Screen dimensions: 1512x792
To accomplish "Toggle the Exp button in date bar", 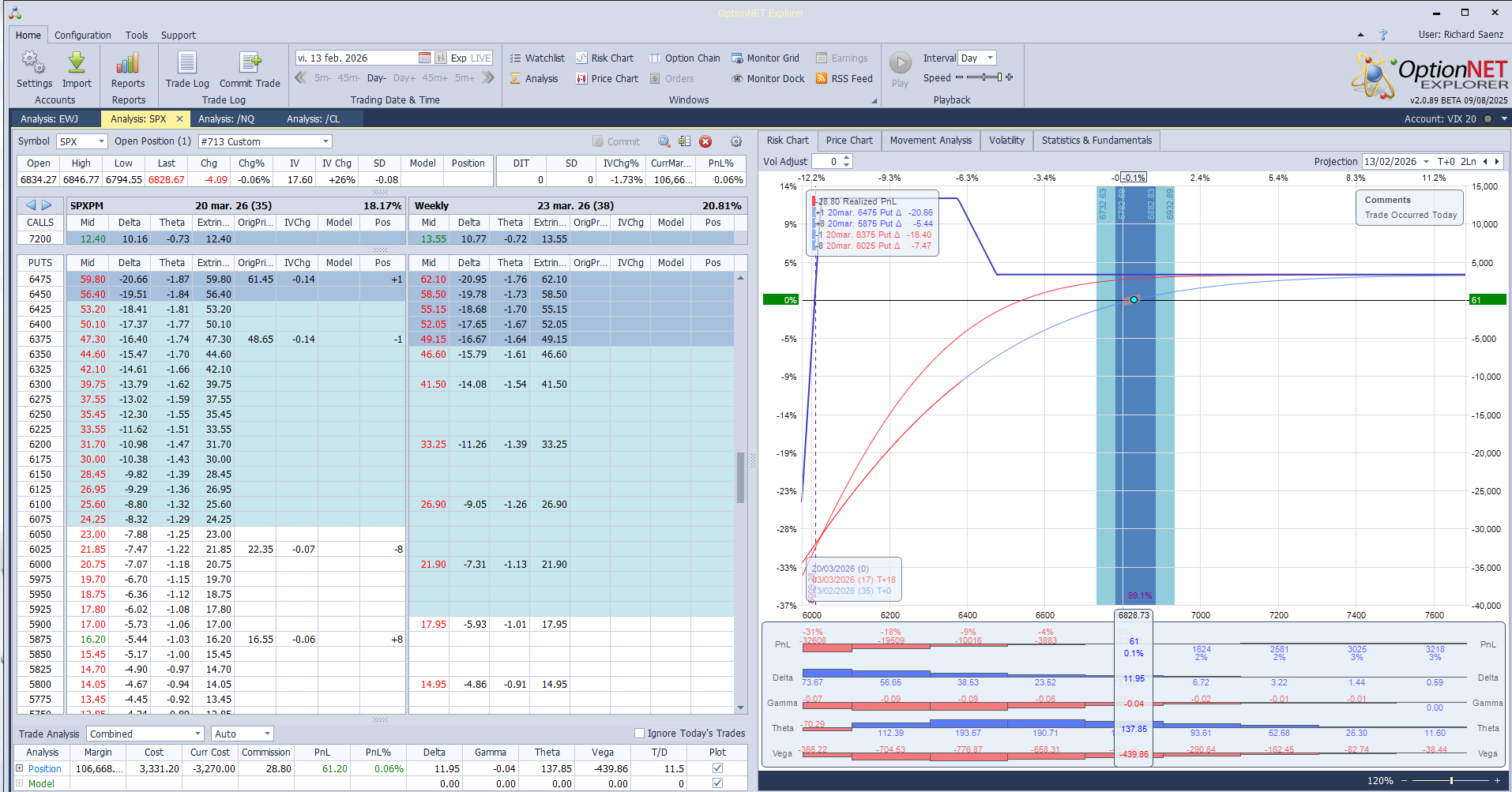I will [x=458, y=58].
